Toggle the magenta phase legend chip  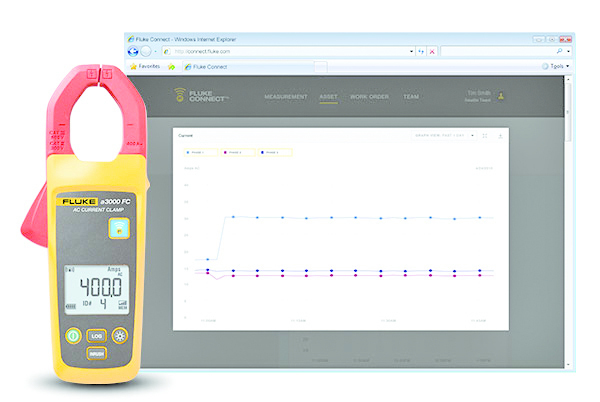[x=238, y=152]
